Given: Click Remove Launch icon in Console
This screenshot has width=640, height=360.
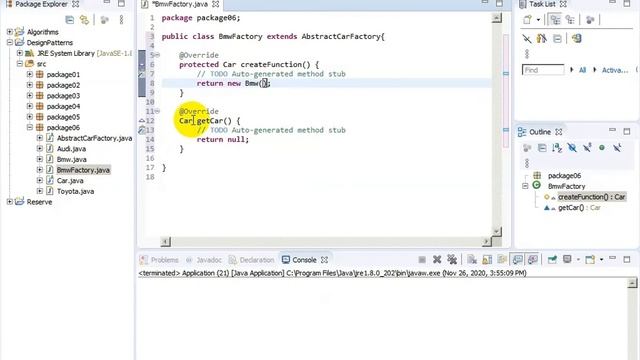Looking at the screenshot, I should 437,260.
